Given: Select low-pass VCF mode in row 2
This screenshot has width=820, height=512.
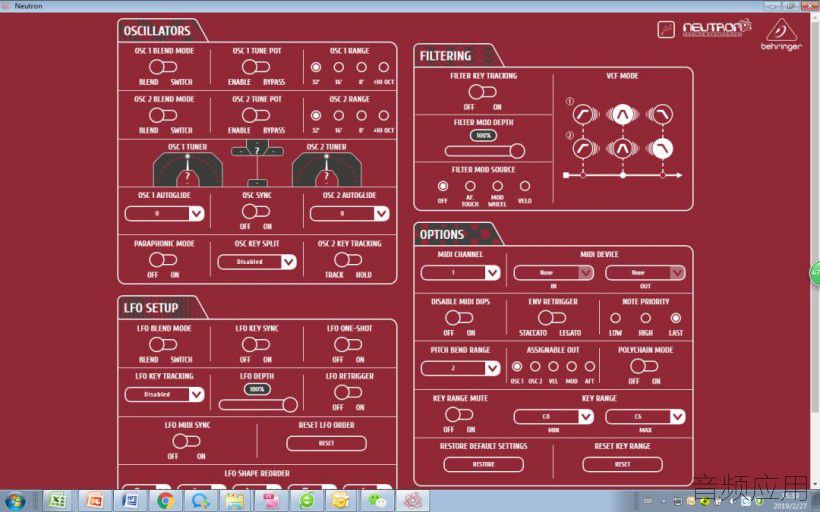Looking at the screenshot, I should (662, 149).
